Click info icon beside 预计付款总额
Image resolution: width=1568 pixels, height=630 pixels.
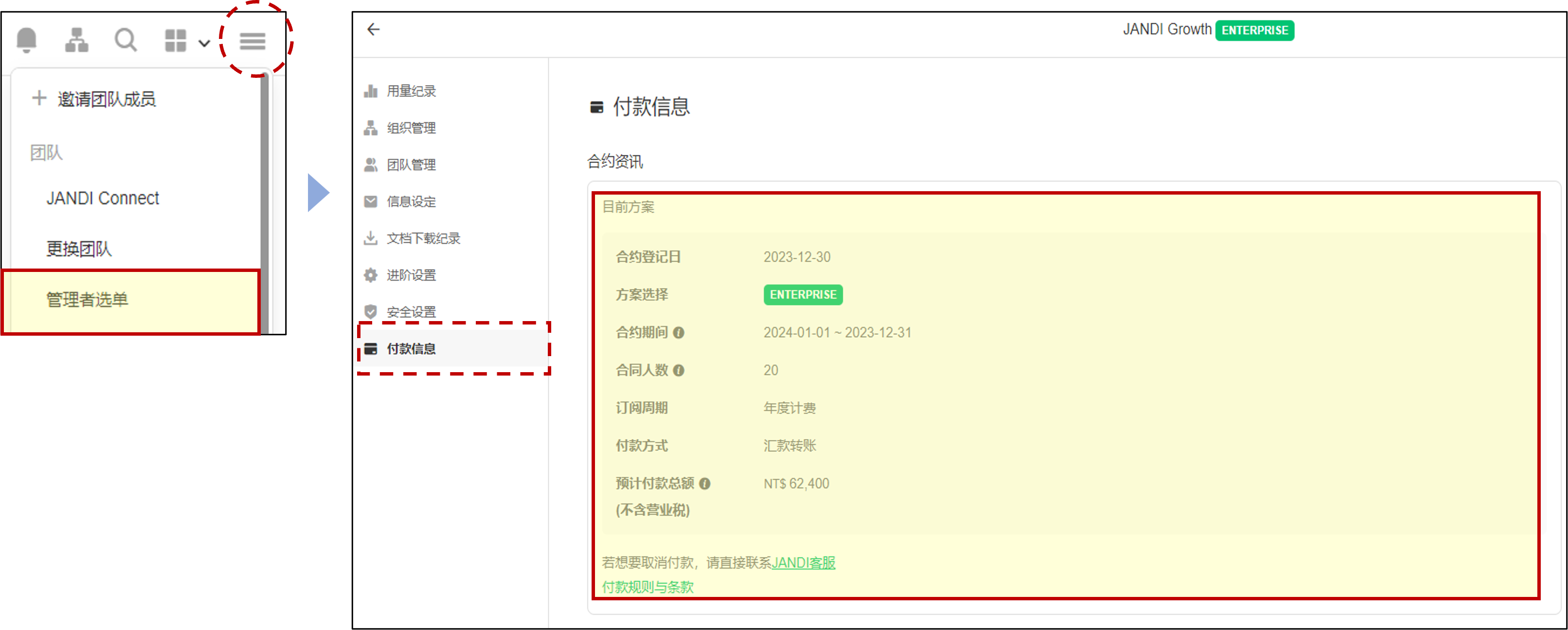(x=705, y=484)
